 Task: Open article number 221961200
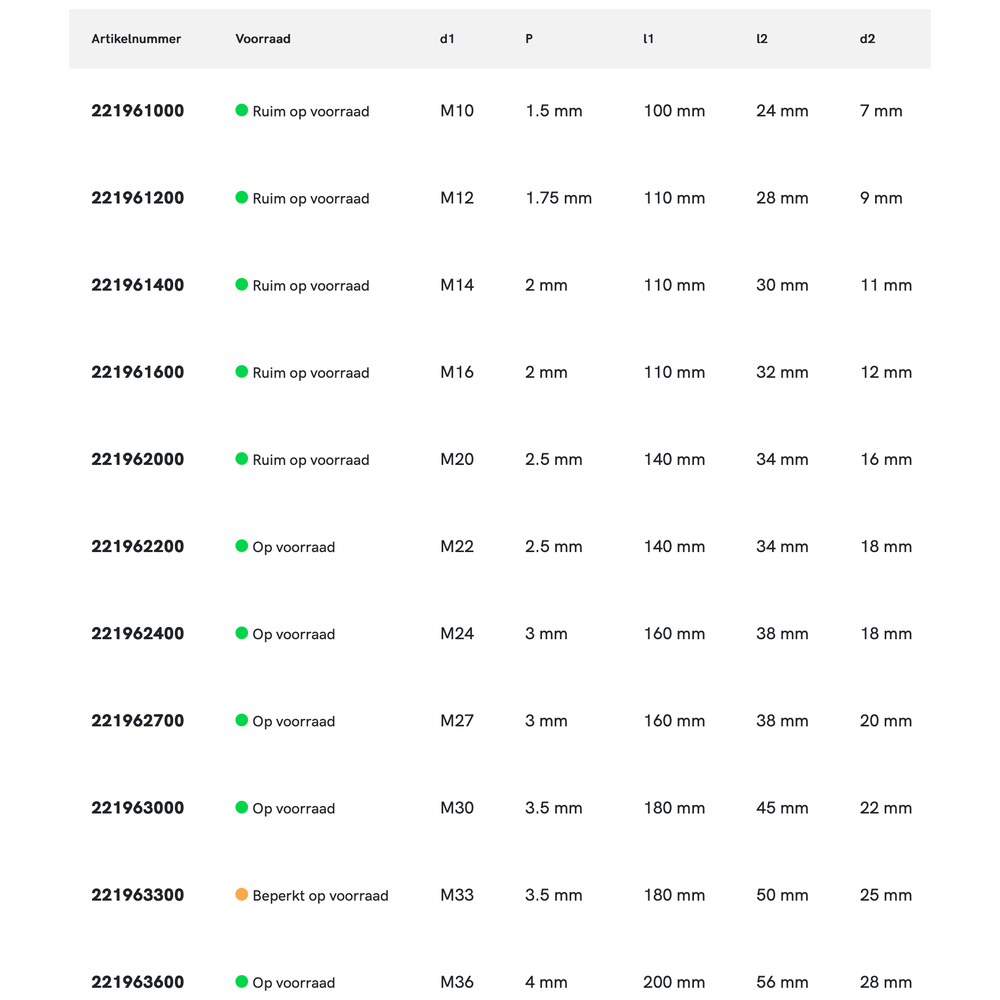138,198
